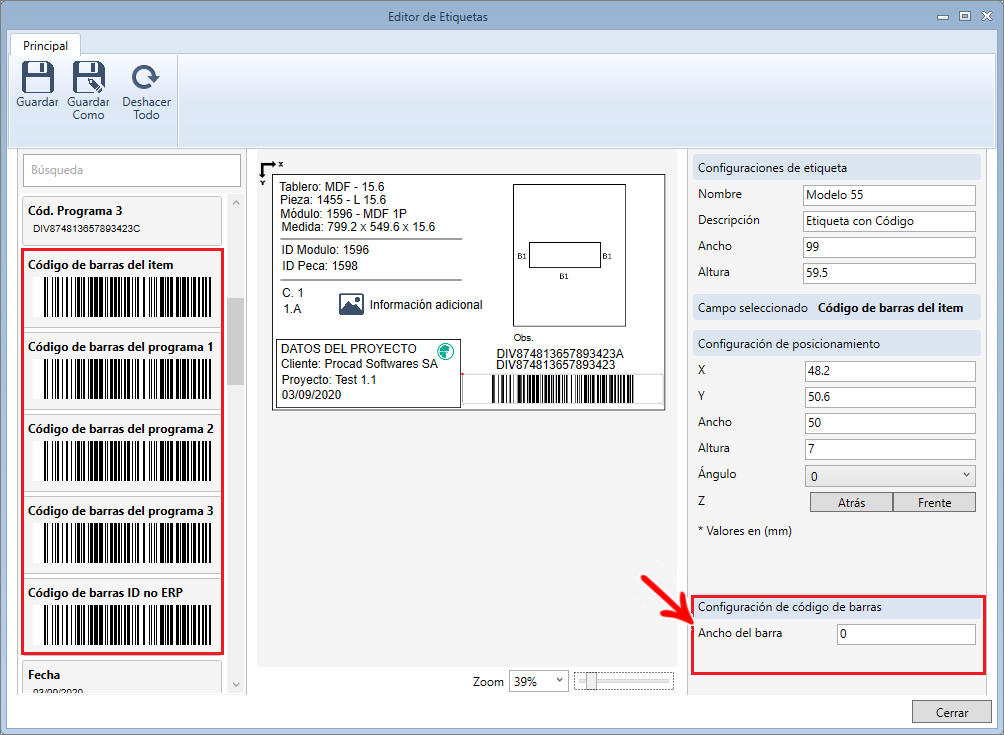Click the Deshacer Todo undo icon
Viewport: 1004px width, 735px height.
(146, 77)
